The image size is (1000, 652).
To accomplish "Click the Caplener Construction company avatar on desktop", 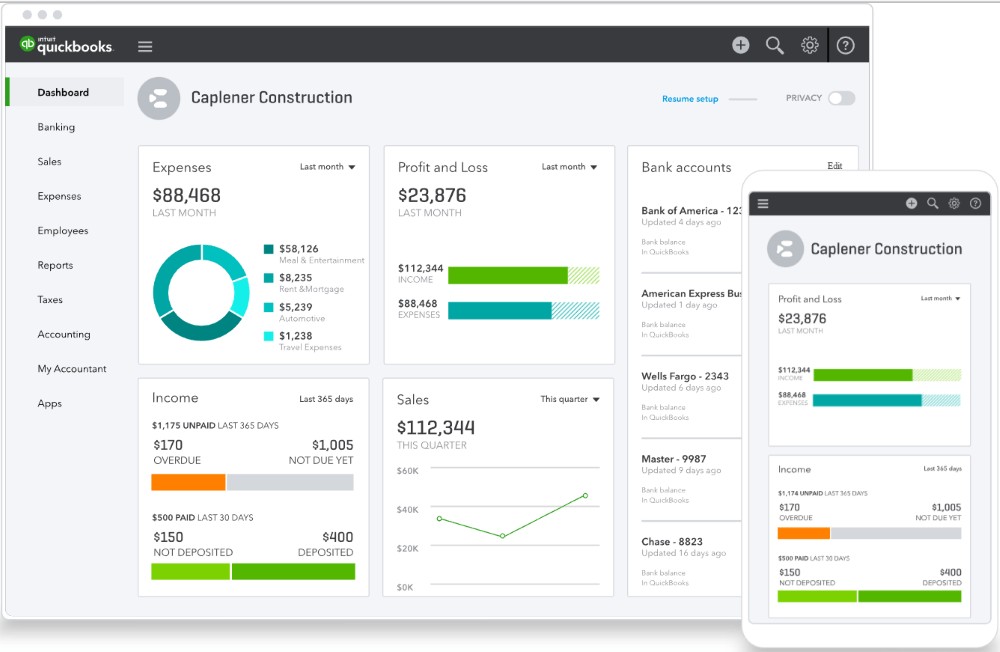I will tap(158, 98).
